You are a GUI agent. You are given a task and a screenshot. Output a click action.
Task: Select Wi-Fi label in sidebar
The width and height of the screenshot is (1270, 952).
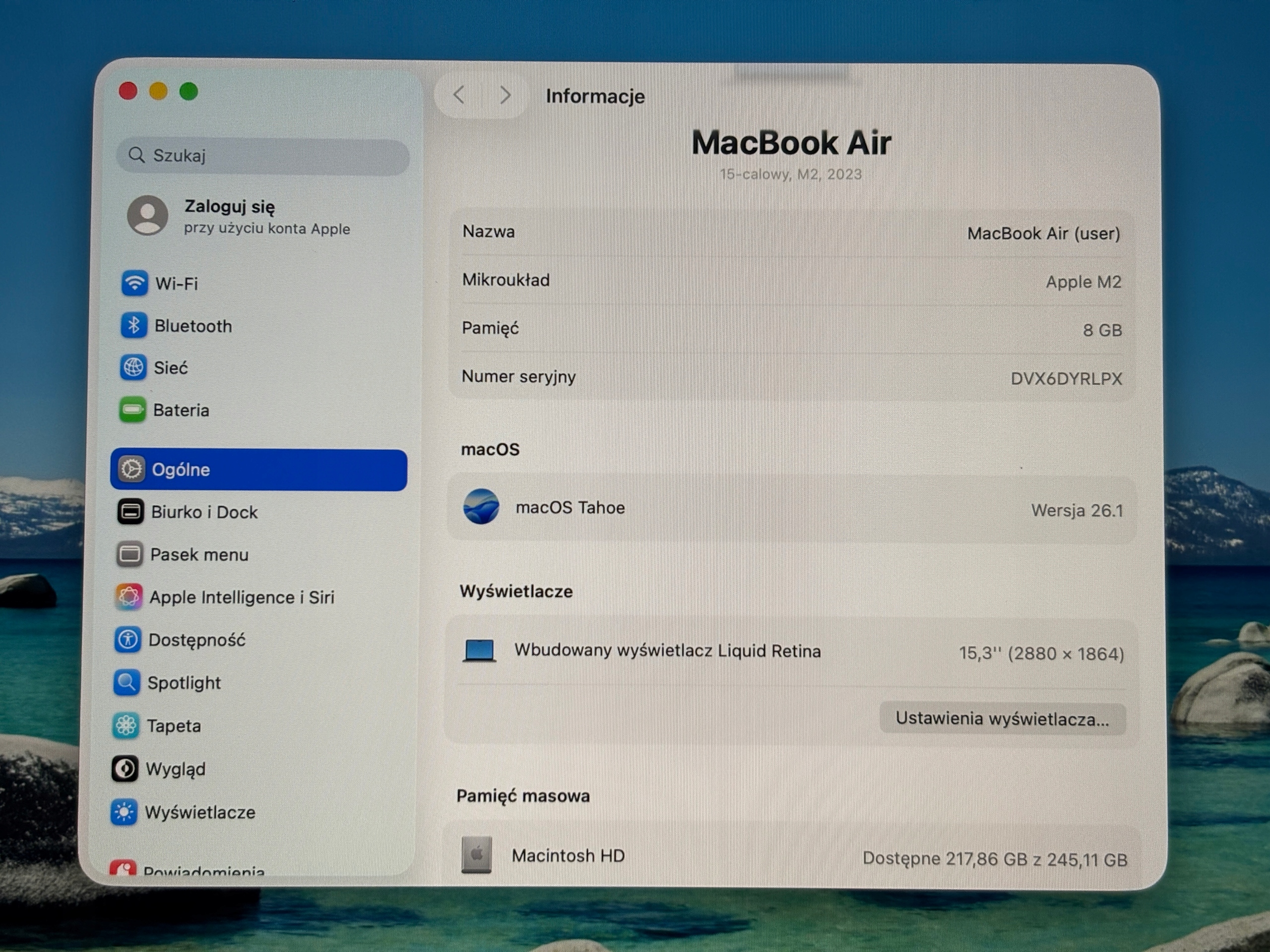[177, 284]
